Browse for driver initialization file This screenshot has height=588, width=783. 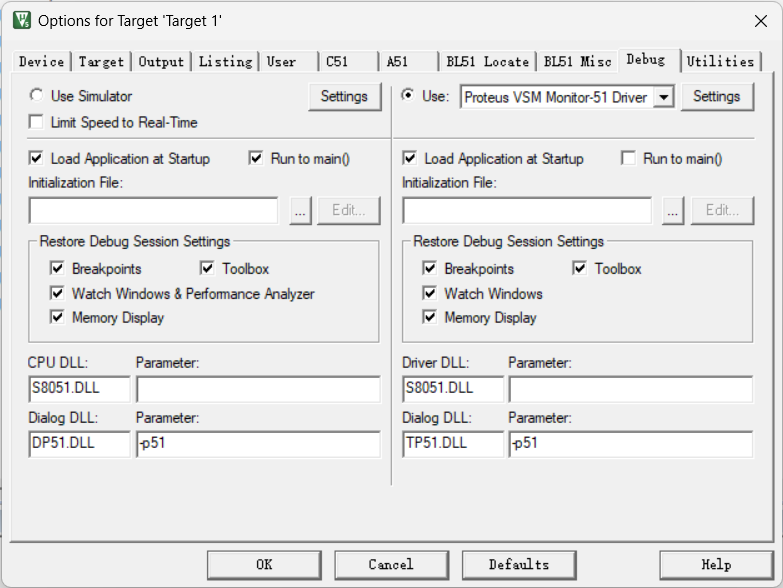673,211
